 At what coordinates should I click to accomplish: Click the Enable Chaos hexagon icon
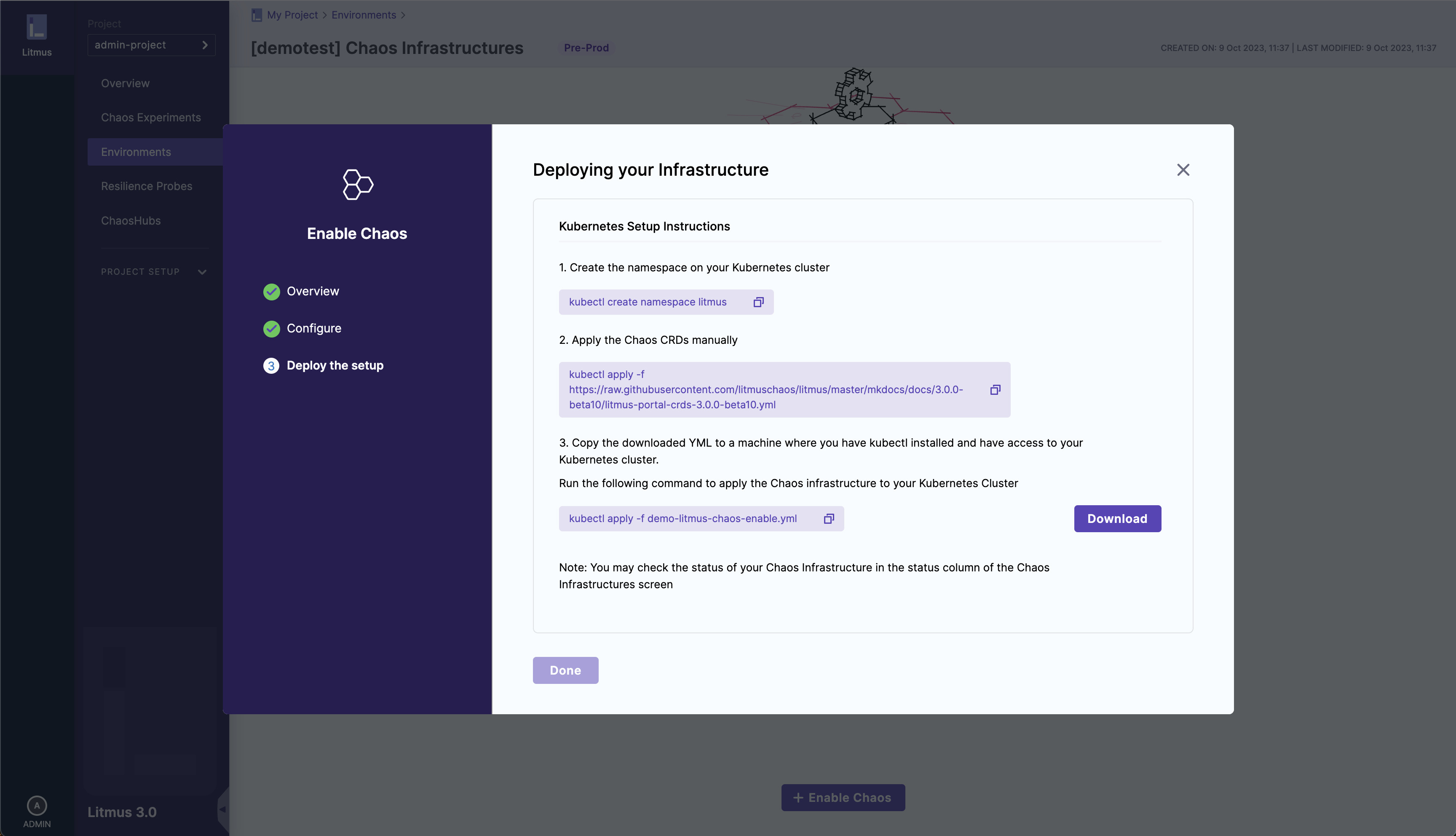pos(358,184)
